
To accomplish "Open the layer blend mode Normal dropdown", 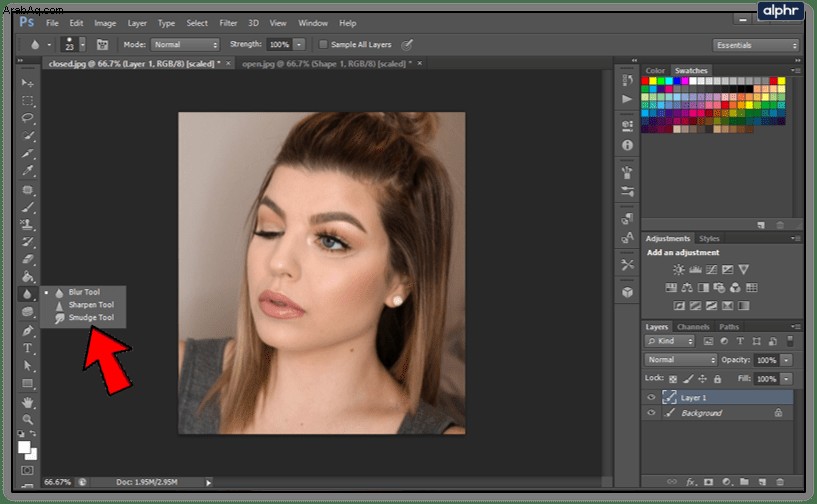I will click(x=681, y=360).
